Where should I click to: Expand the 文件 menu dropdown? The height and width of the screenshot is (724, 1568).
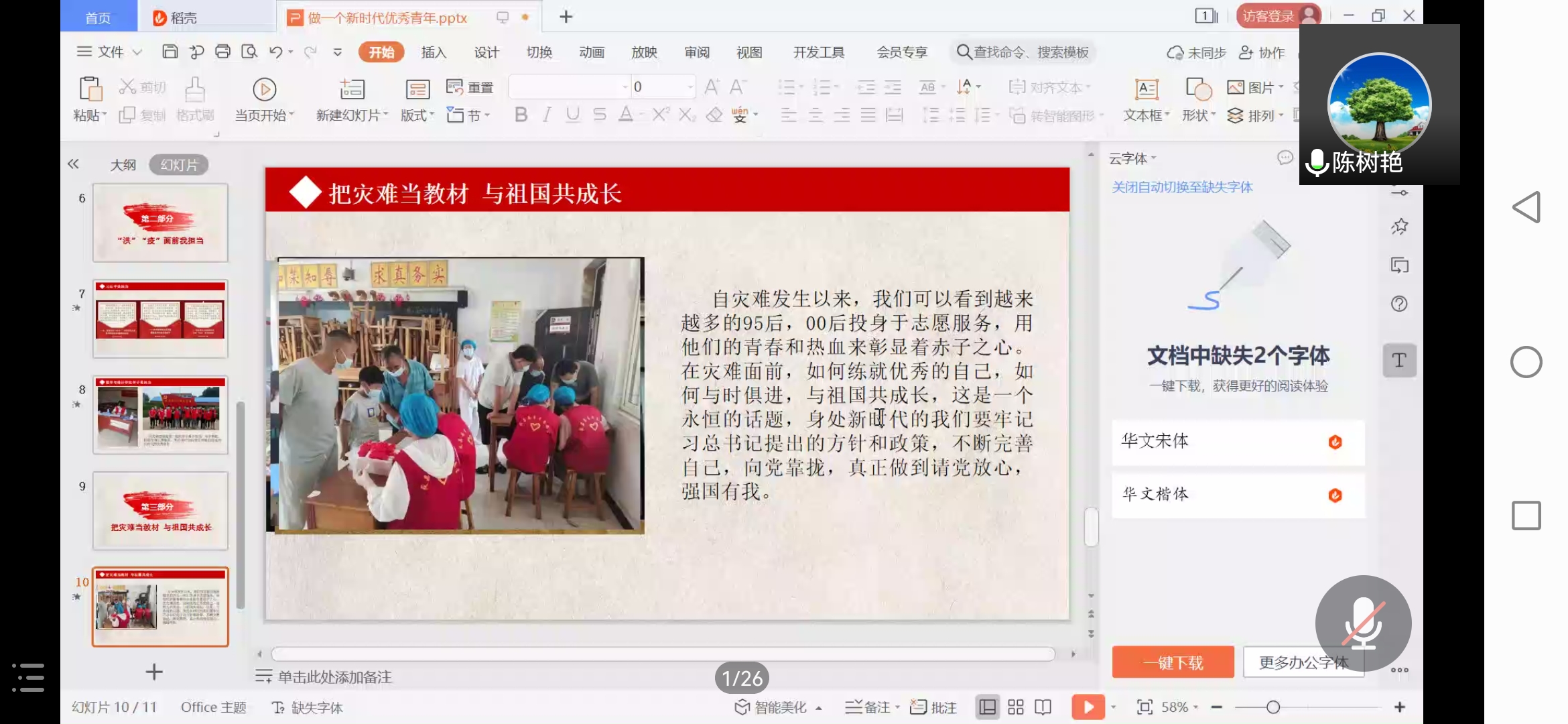111,52
